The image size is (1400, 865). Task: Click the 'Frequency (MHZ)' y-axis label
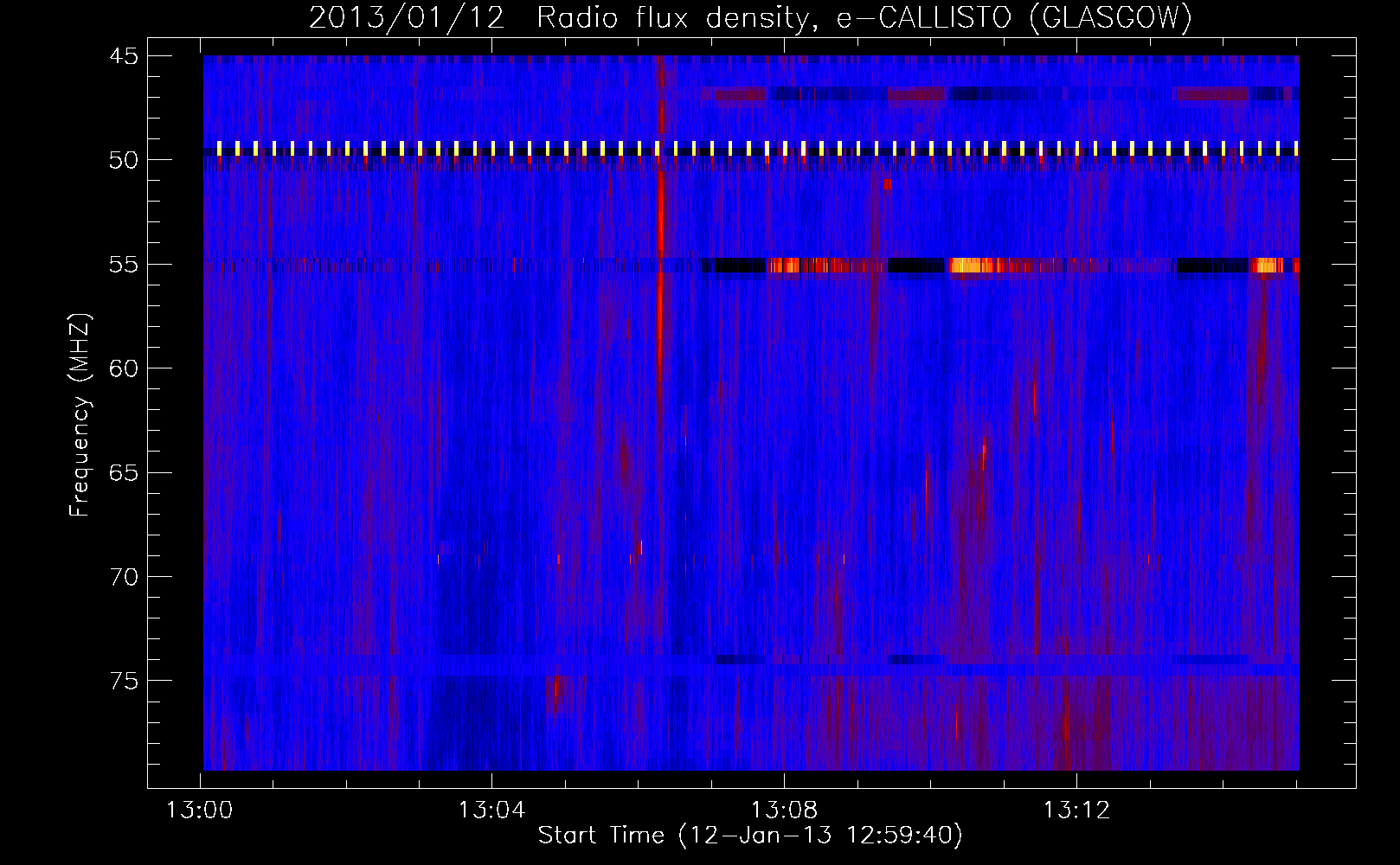click(80, 415)
